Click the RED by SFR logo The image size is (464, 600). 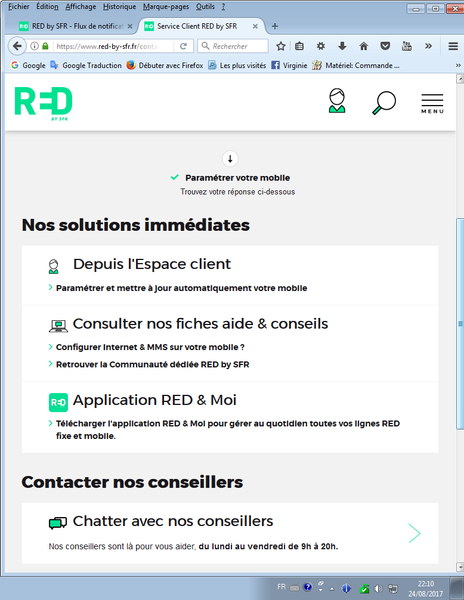point(43,103)
